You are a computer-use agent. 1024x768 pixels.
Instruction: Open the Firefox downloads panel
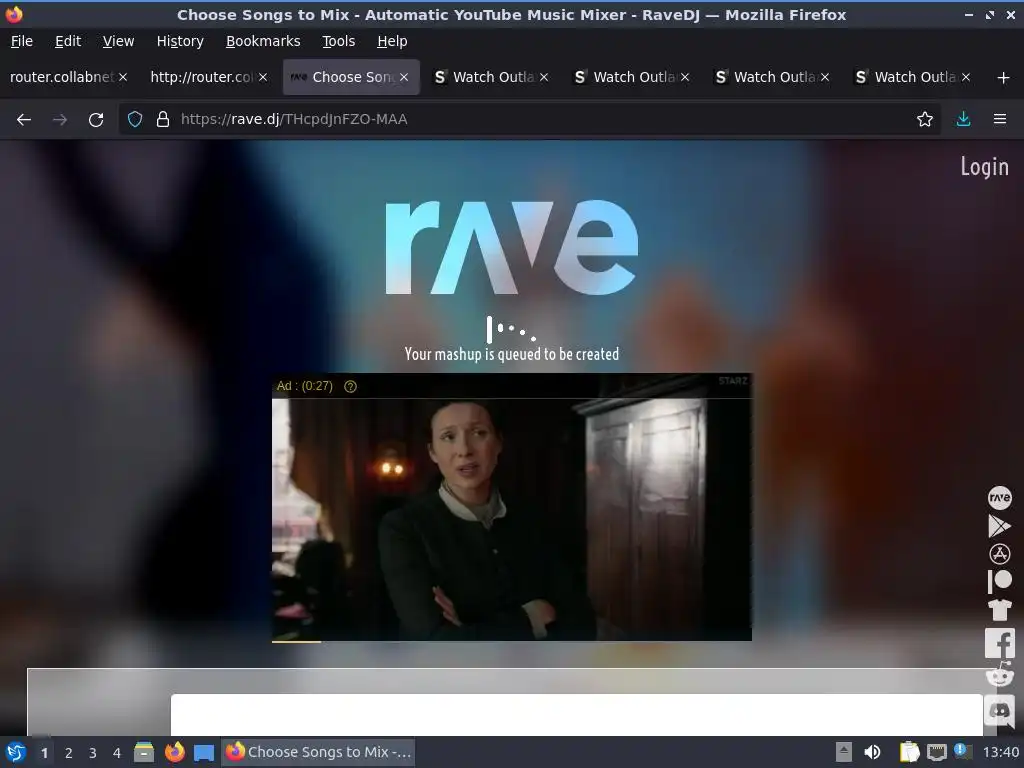click(963, 120)
